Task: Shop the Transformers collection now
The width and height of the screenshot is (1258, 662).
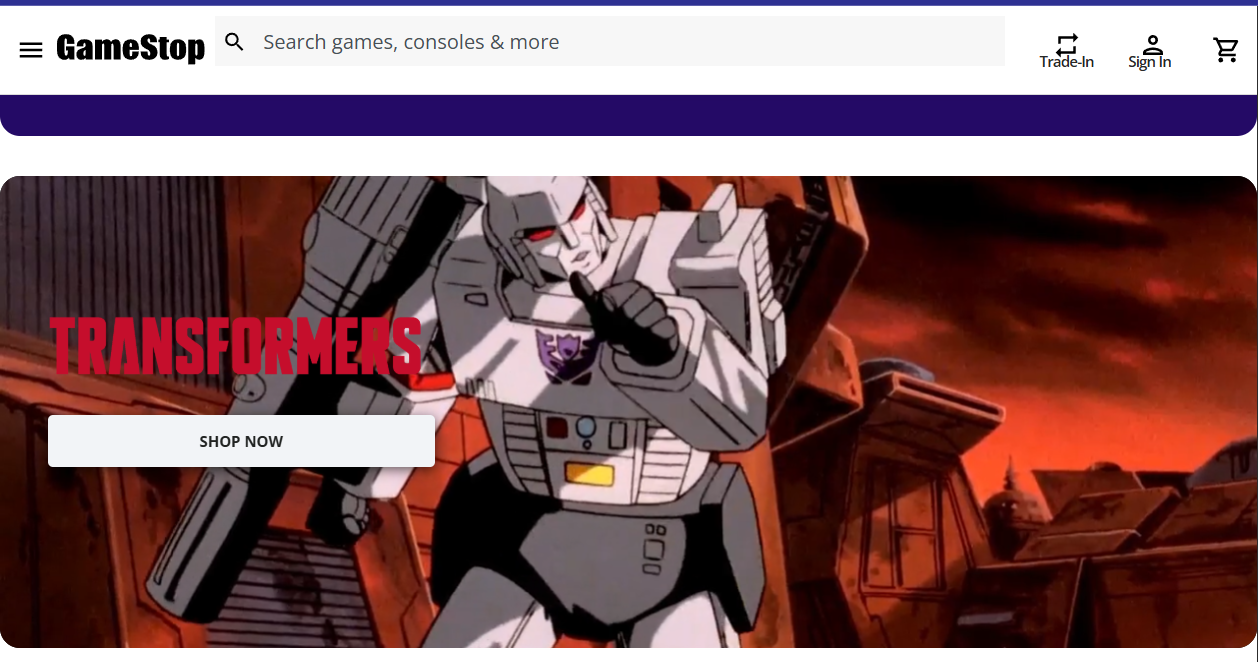Action: coord(240,441)
